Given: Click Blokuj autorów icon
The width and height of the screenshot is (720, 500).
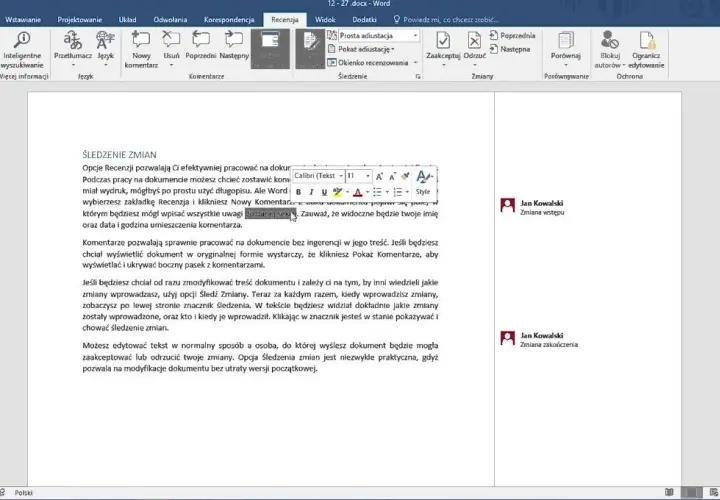Looking at the screenshot, I should 610,40.
